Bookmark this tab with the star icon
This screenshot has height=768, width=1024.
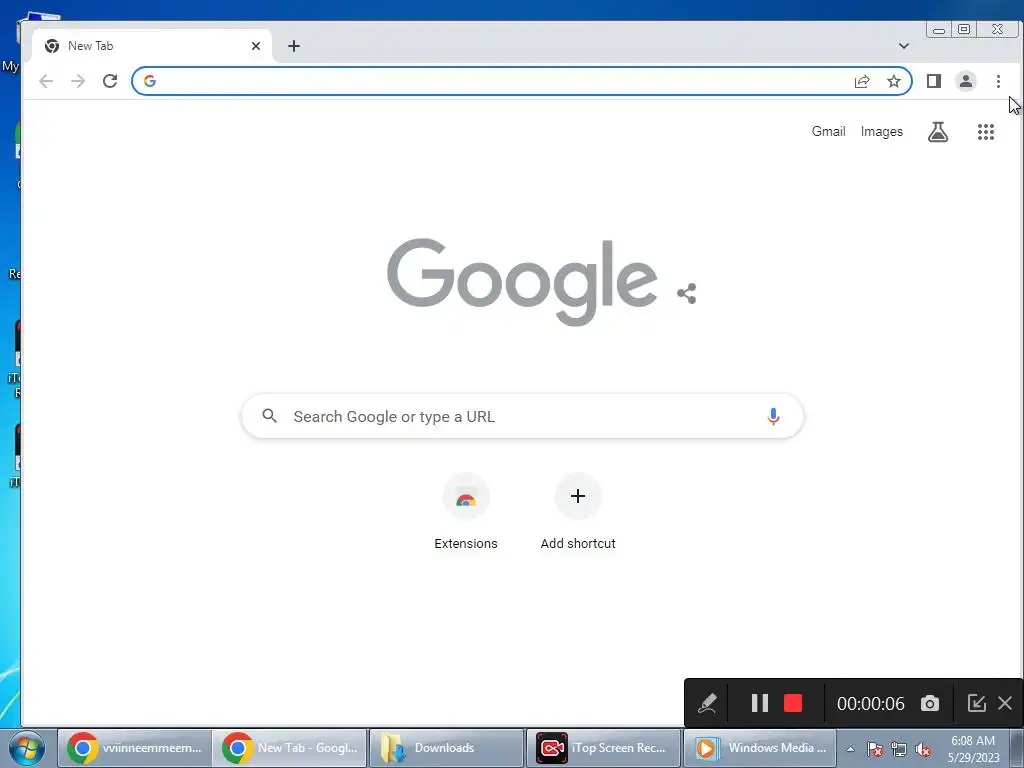[x=893, y=81]
